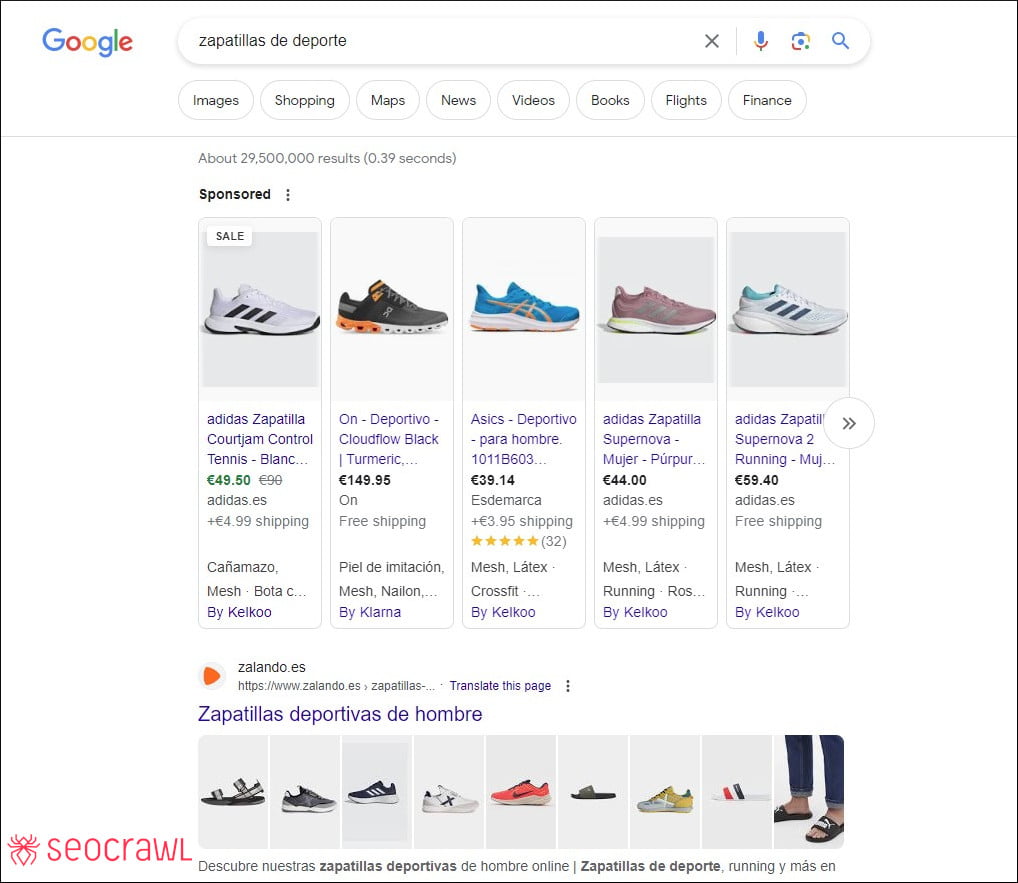Click the 5-star rating on the Asics listing
The height and width of the screenshot is (883, 1018).
[x=505, y=541]
